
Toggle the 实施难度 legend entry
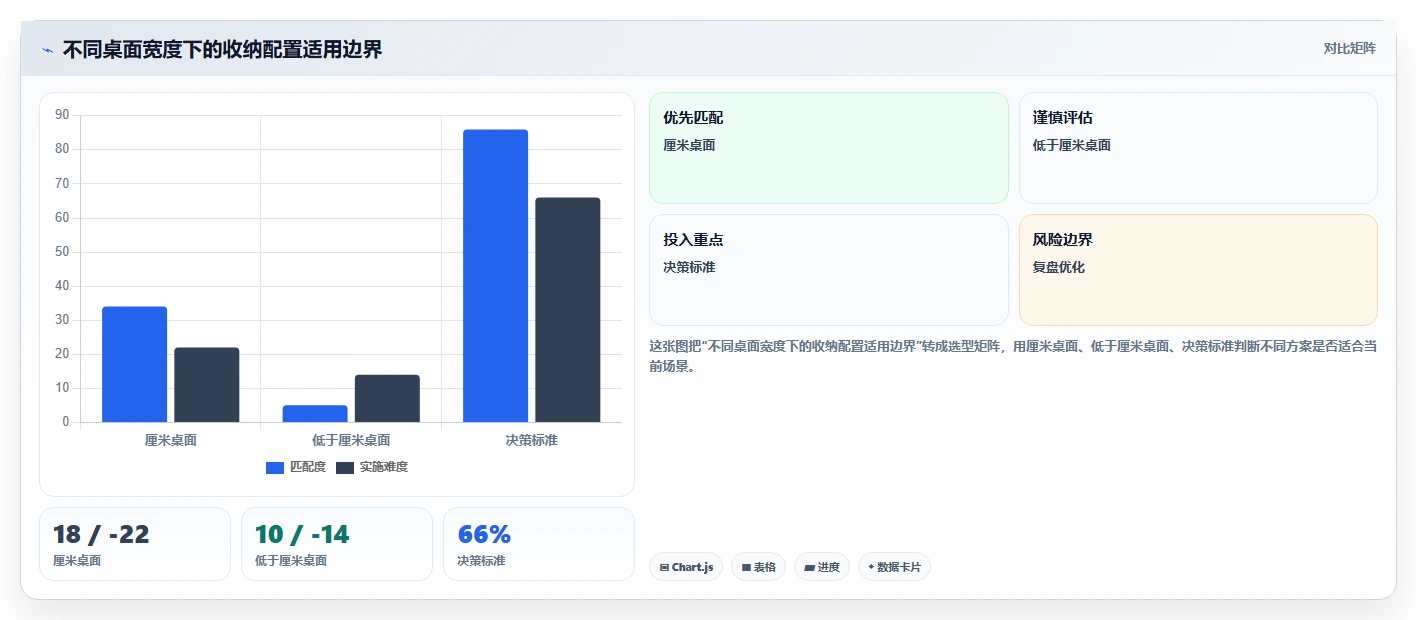(372, 467)
